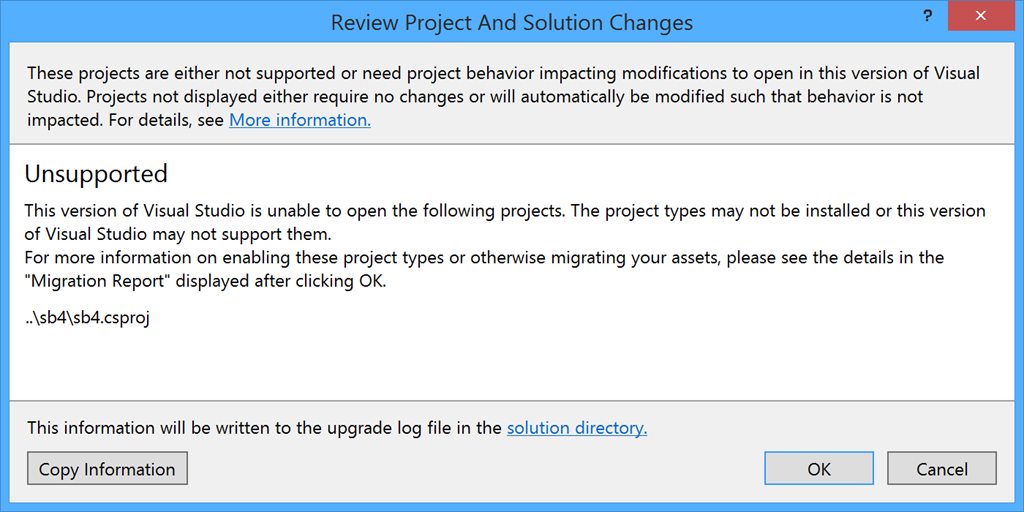Select the ..\sb4\sb4.csproj project entry
Viewport: 1024px width, 512px height.
[x=88, y=319]
